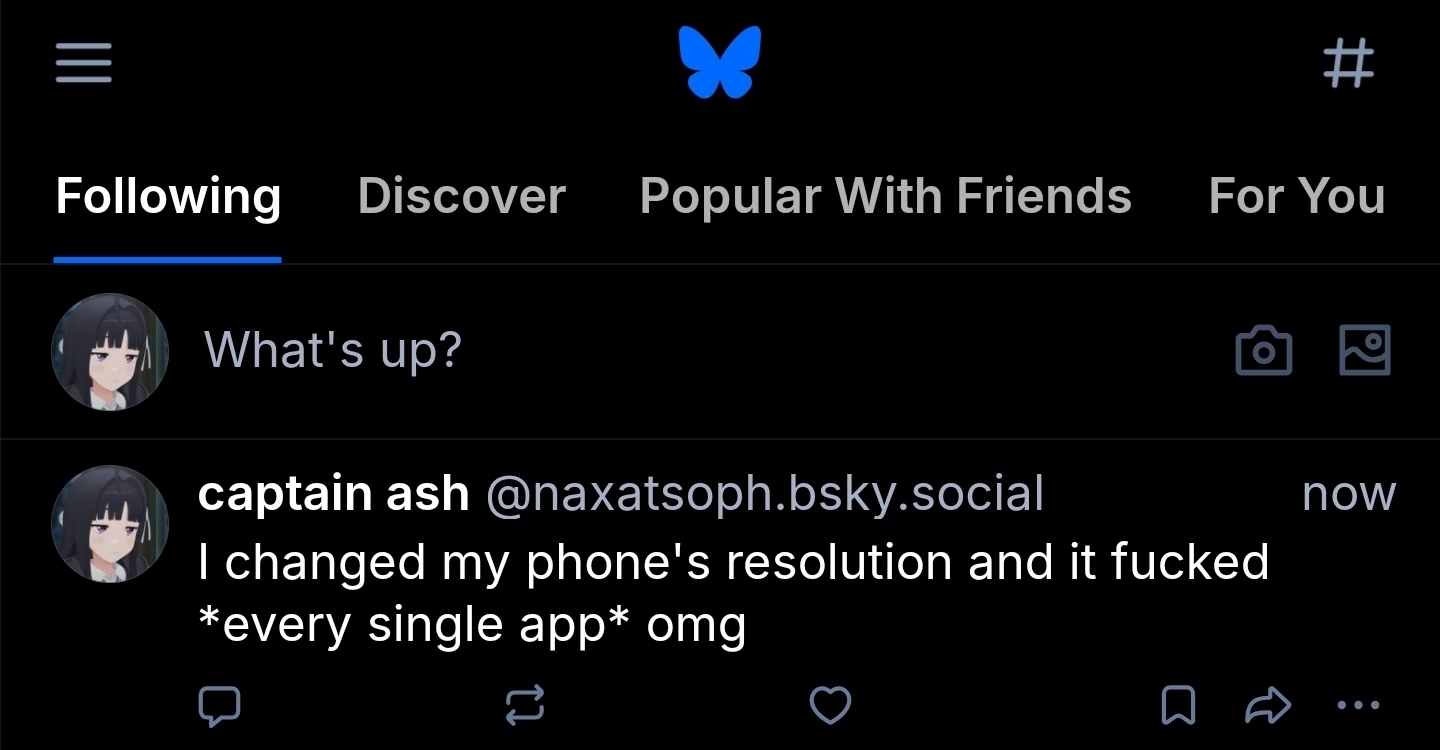Screen dimensions: 1440x750
Task: Reply to captain ash's post
Action: pyautogui.click(x=220, y=706)
